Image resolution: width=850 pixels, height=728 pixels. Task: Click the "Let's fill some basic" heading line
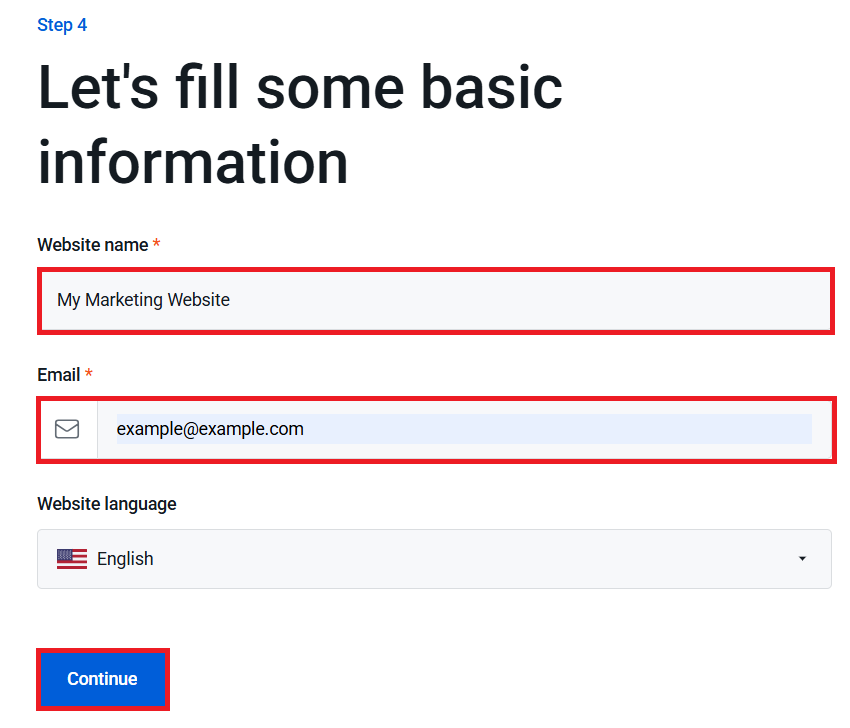pos(300,88)
